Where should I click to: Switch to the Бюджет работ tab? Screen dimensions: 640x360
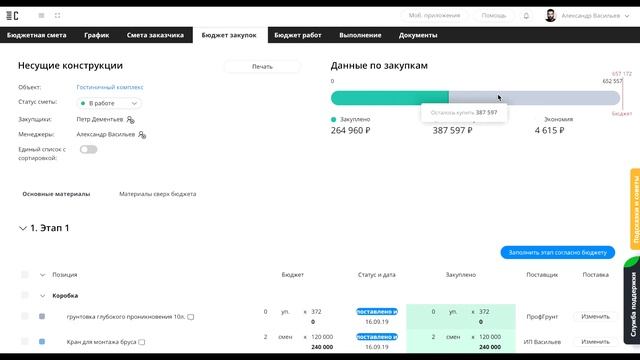coord(298,35)
